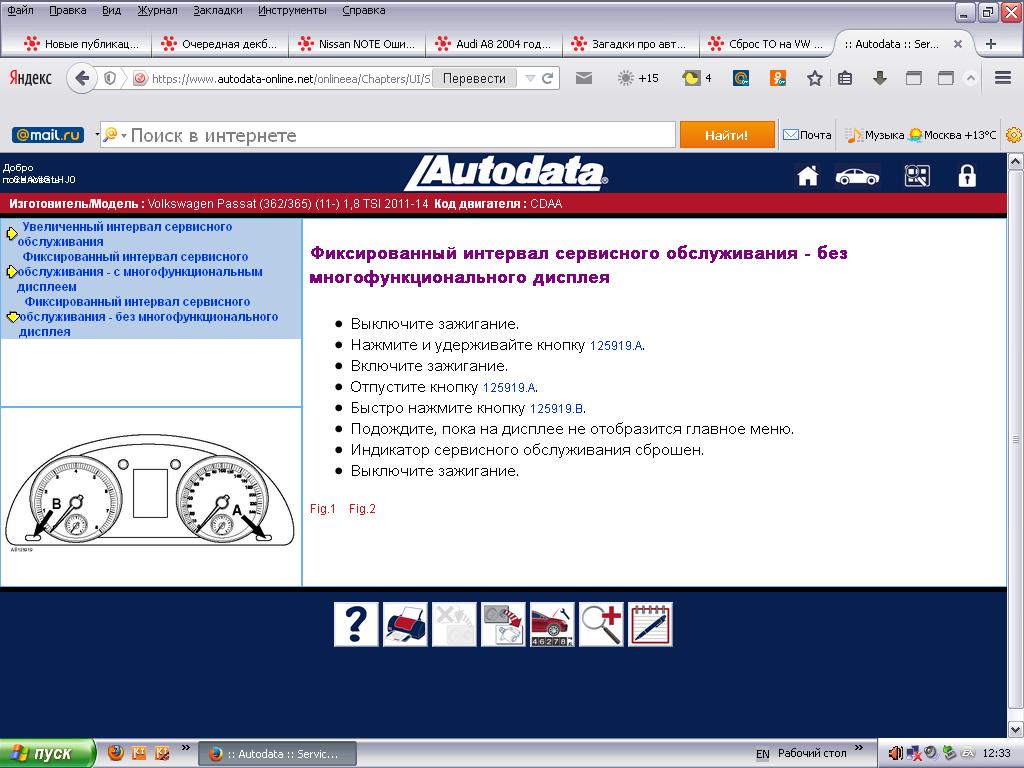Switch to the Новые публикации tab

click(82, 44)
